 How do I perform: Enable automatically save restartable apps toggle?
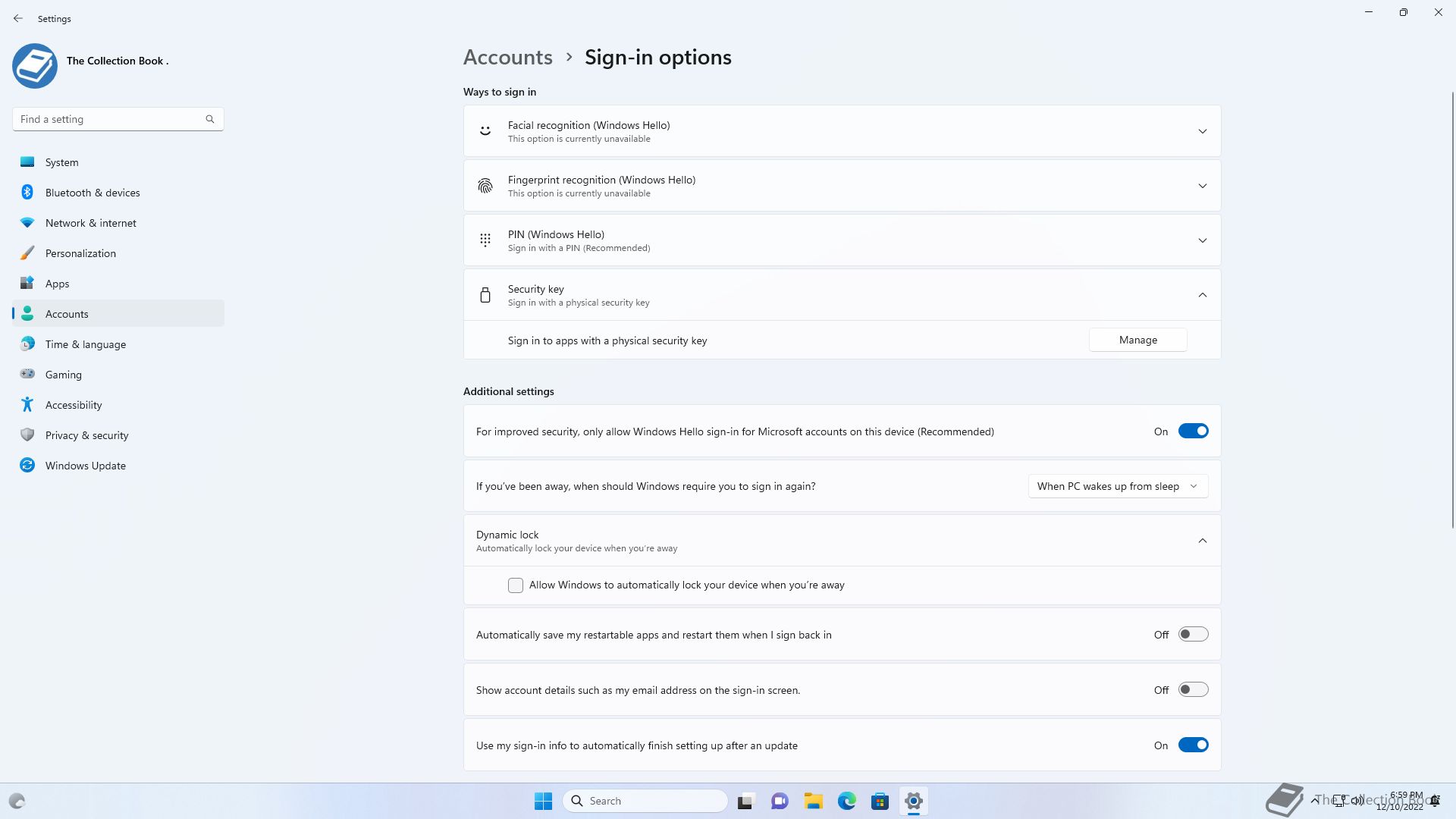point(1193,635)
